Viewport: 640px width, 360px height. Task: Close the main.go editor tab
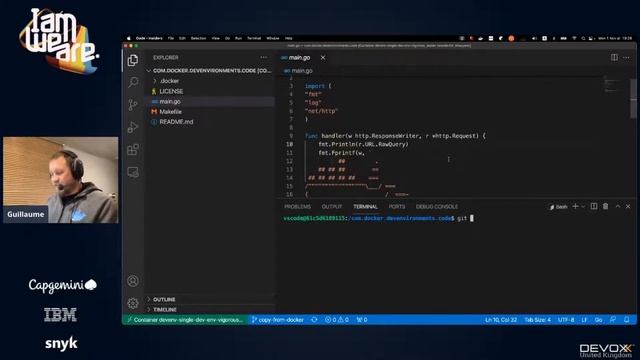pyautogui.click(x=323, y=58)
